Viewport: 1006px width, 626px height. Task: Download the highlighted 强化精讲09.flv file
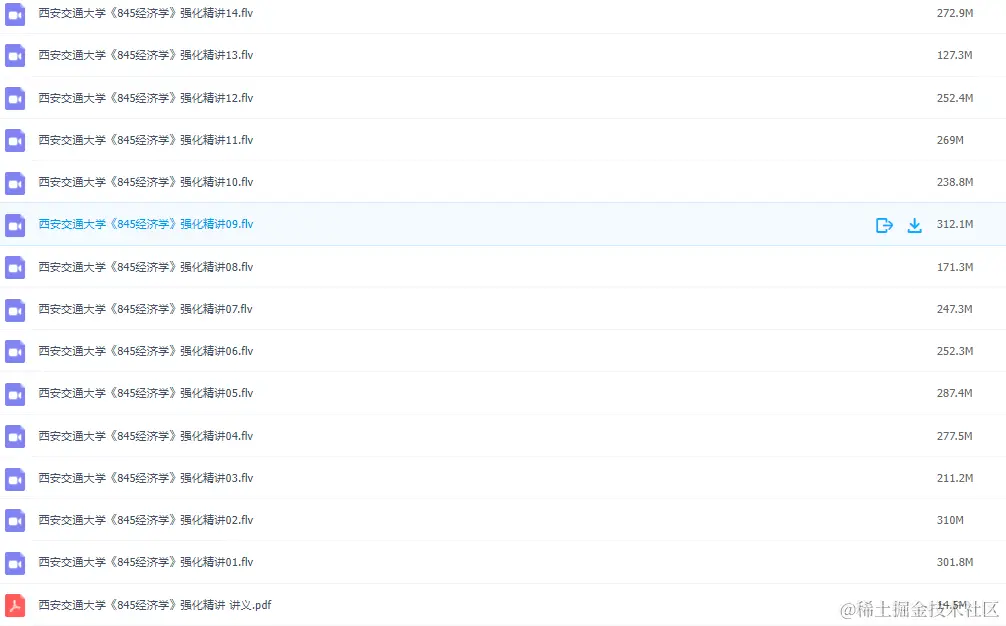point(914,225)
